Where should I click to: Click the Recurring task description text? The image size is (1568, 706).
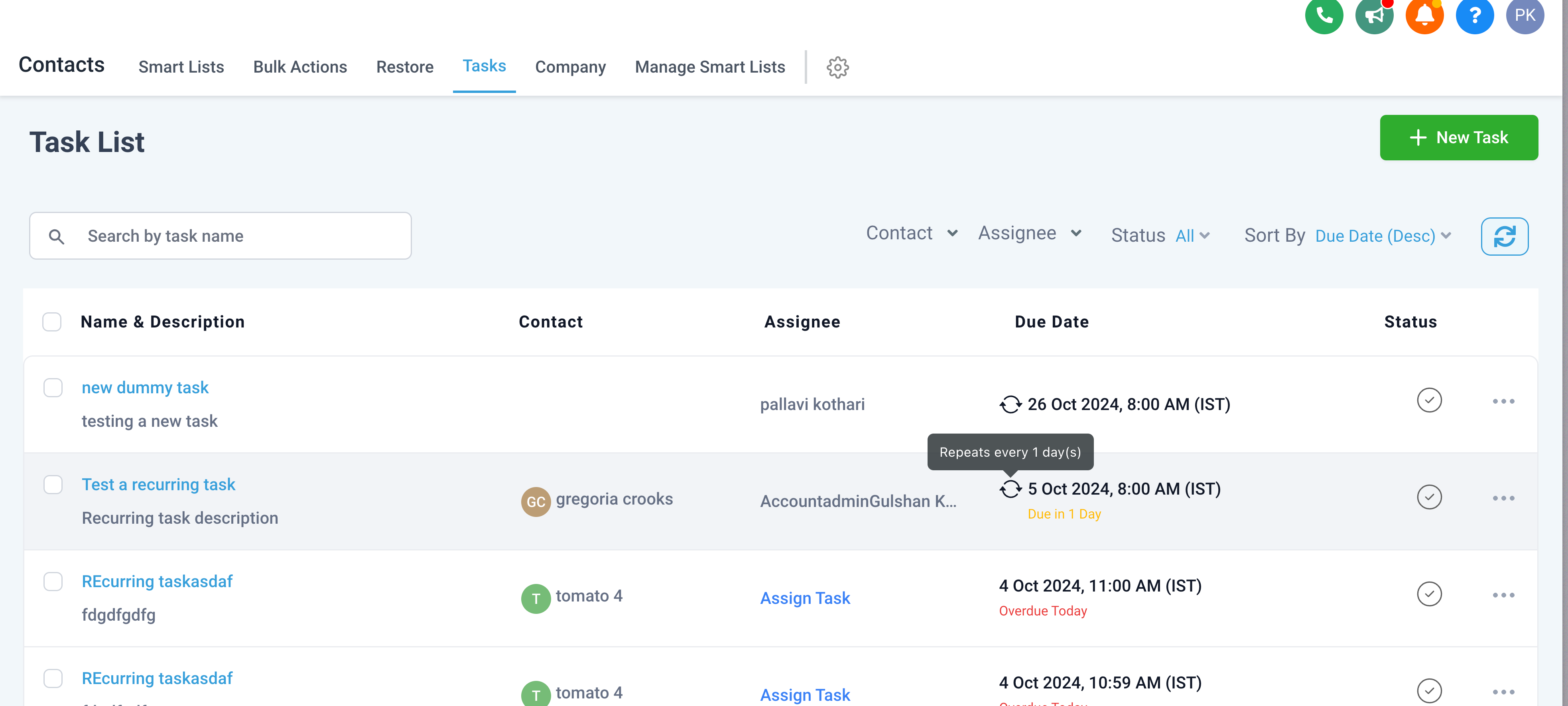[x=179, y=519]
